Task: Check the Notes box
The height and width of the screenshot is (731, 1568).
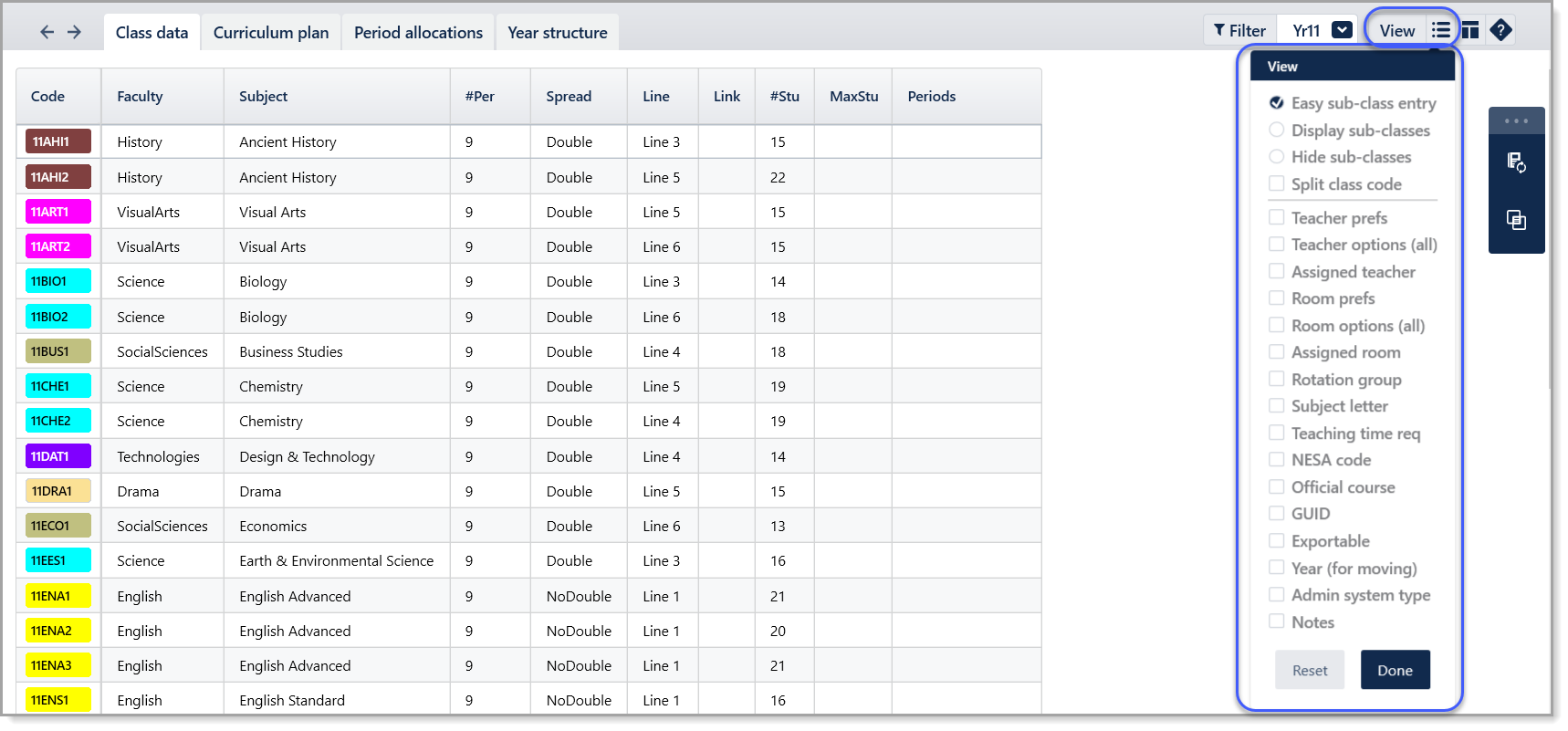Action: coord(1277,621)
